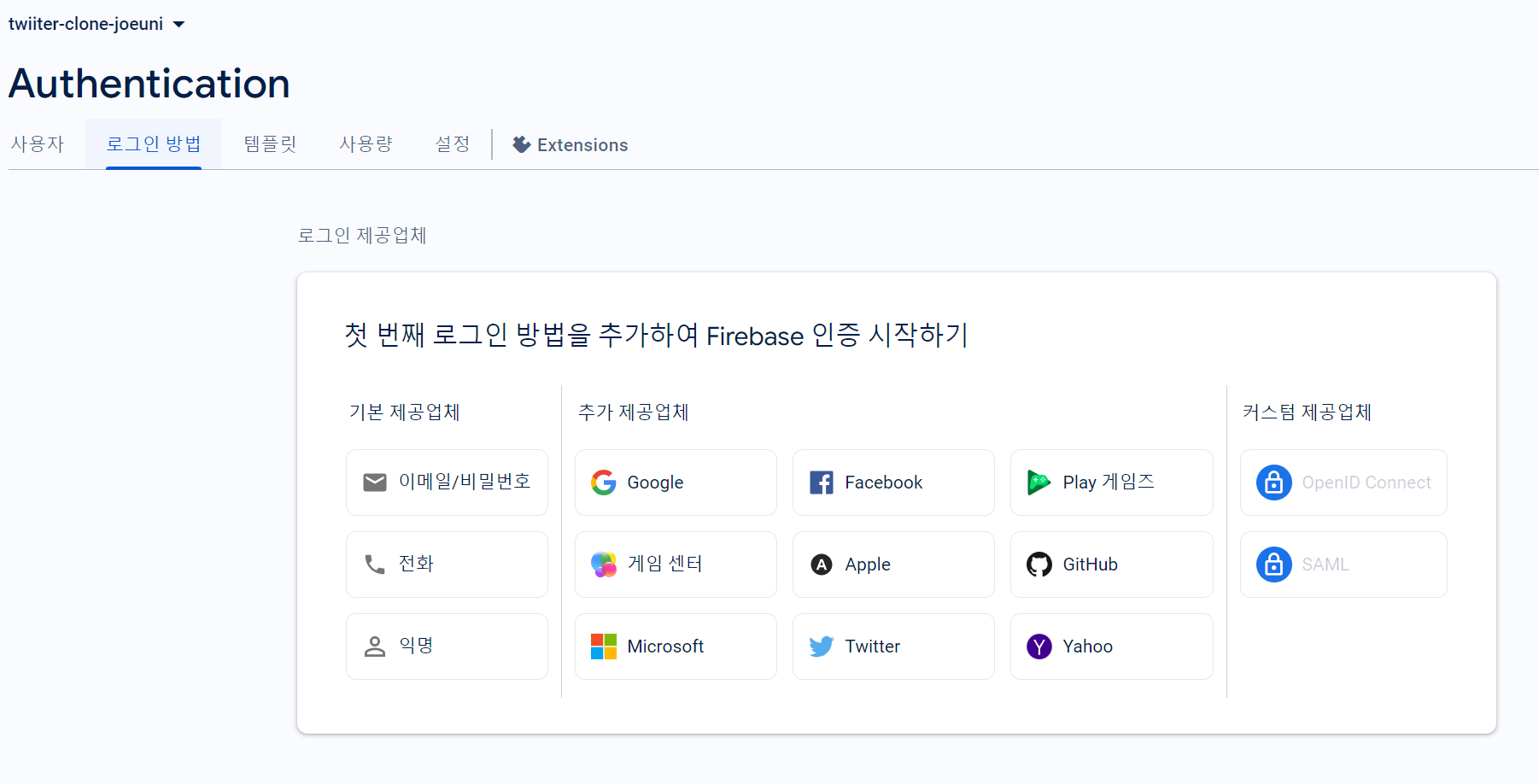Add Yahoo as a sign-in provider
Viewport: 1539px width, 784px height.
click(1112, 647)
